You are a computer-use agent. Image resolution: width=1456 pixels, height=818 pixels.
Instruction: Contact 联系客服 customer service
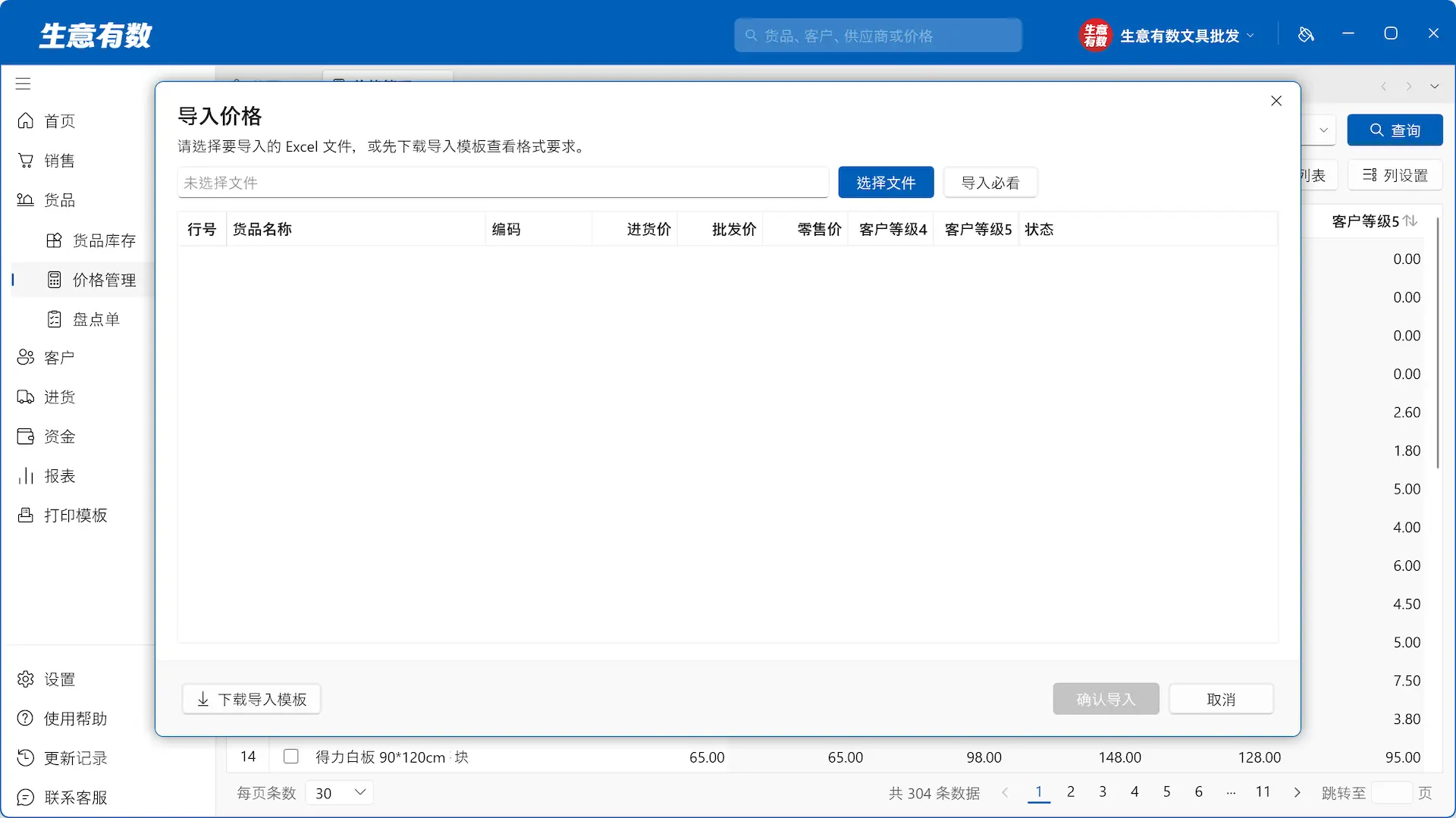pyautogui.click(x=76, y=798)
